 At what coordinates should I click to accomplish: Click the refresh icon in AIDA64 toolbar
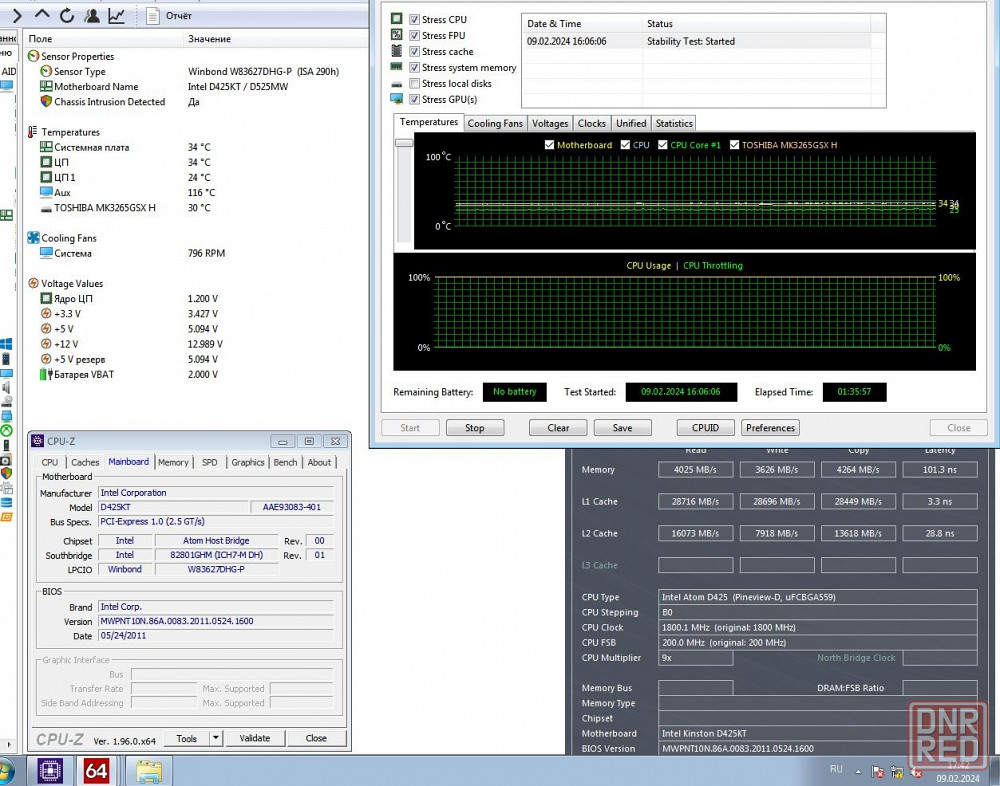67,15
